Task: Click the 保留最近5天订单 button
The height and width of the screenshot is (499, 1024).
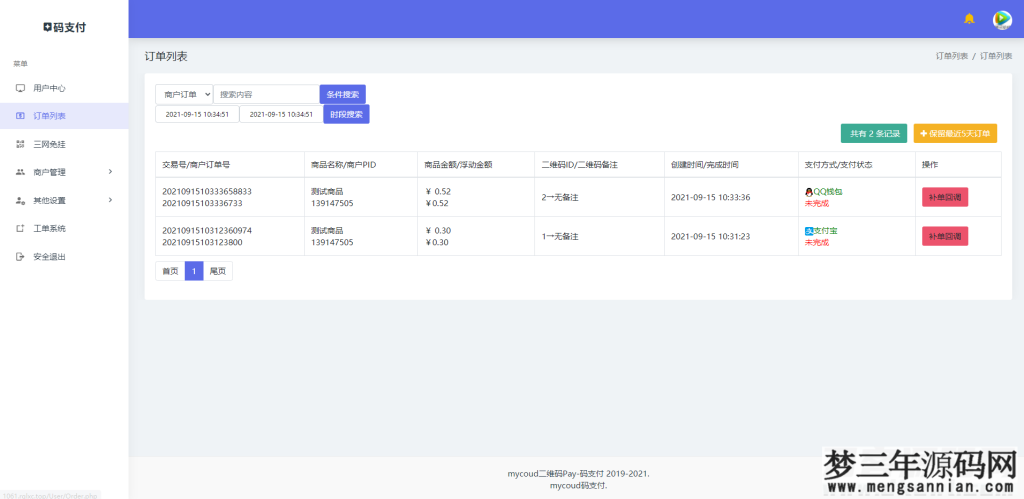Action: [x=955, y=133]
